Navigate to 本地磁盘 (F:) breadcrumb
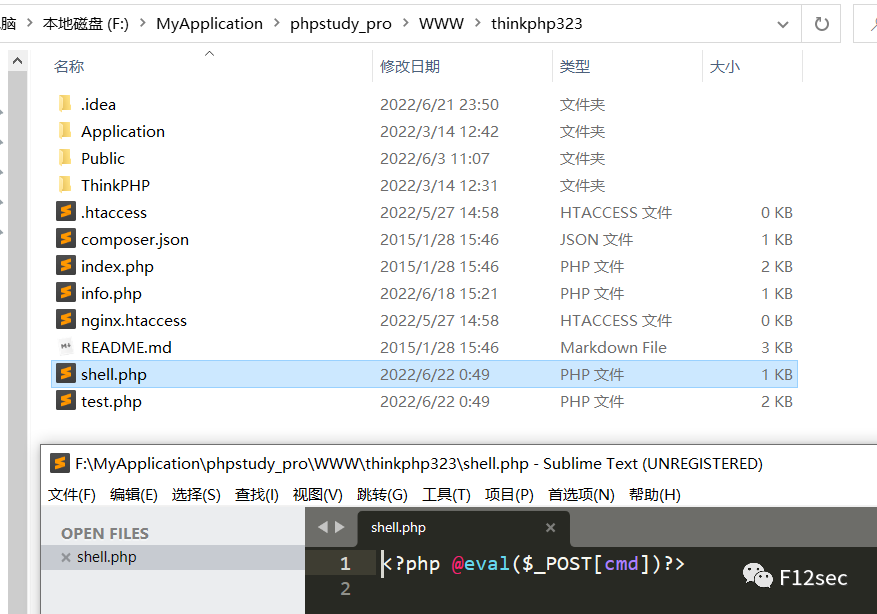Screen dimensions: 877x614 (x=86, y=23)
